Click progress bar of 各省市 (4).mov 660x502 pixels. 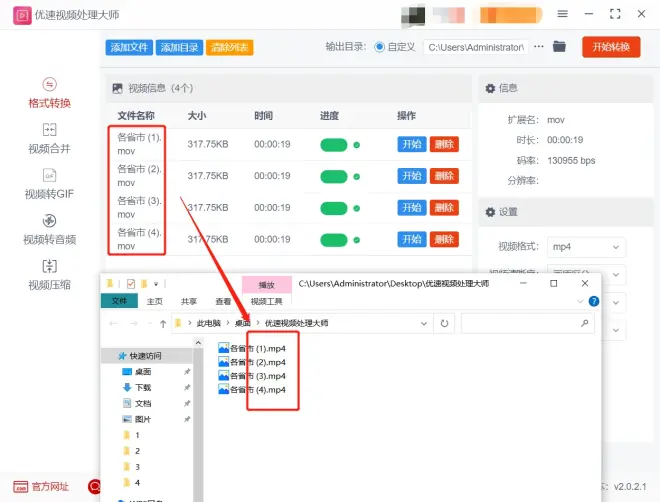coord(334,240)
